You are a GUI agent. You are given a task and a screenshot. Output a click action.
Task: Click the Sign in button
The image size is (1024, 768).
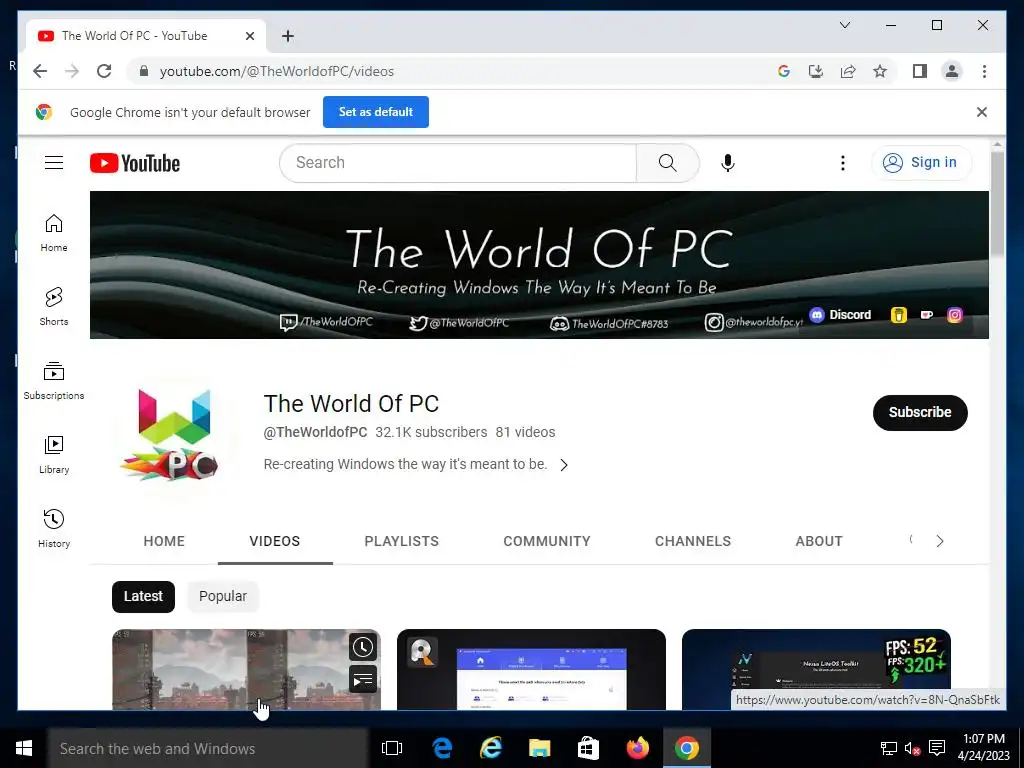click(921, 163)
